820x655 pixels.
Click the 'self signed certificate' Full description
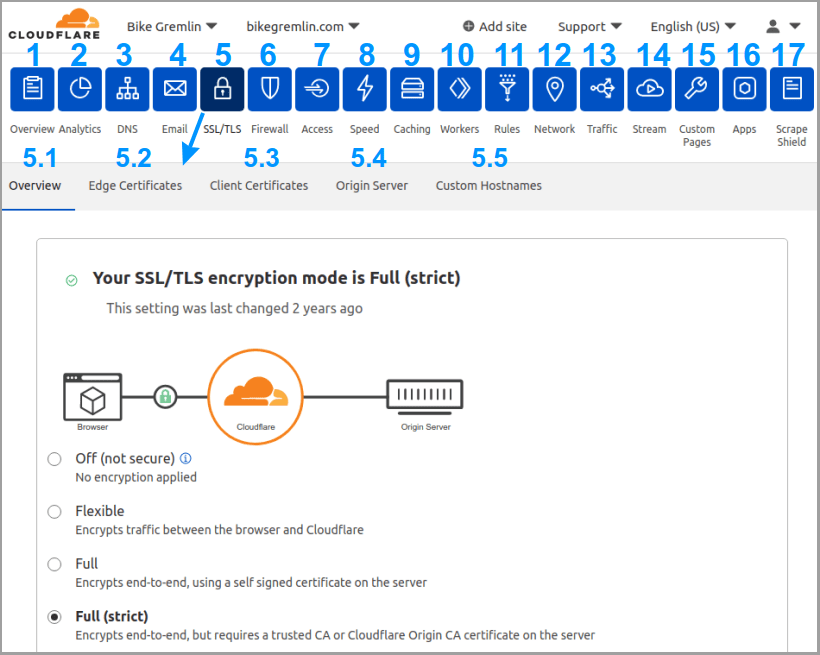[251, 583]
